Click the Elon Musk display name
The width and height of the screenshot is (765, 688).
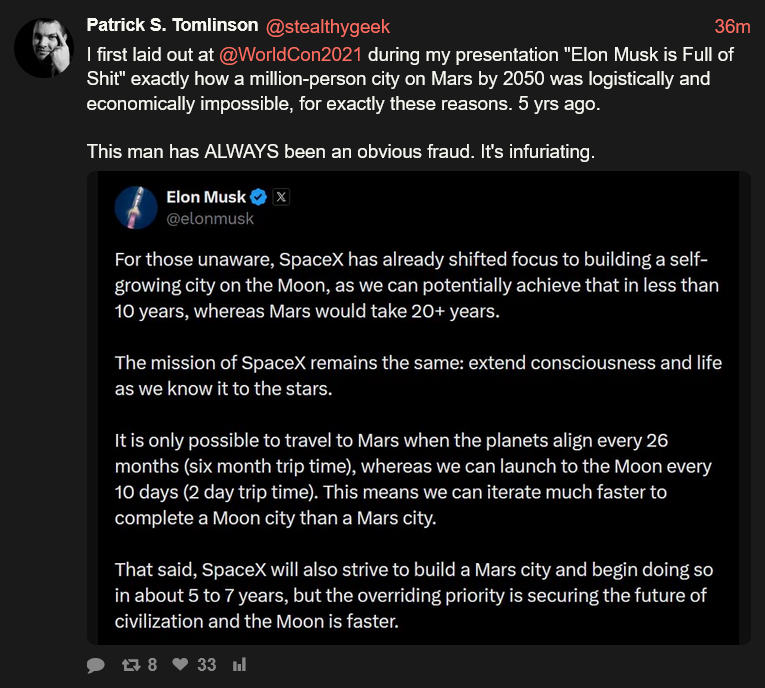(206, 197)
